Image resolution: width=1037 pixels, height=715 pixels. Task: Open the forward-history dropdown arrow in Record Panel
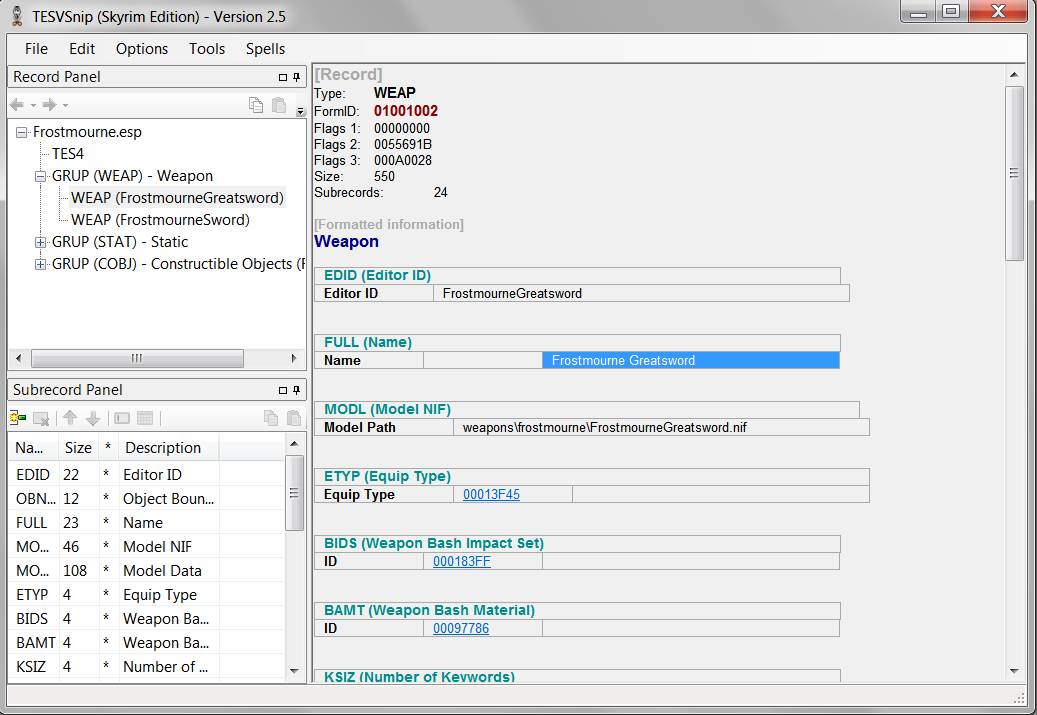tap(65, 105)
